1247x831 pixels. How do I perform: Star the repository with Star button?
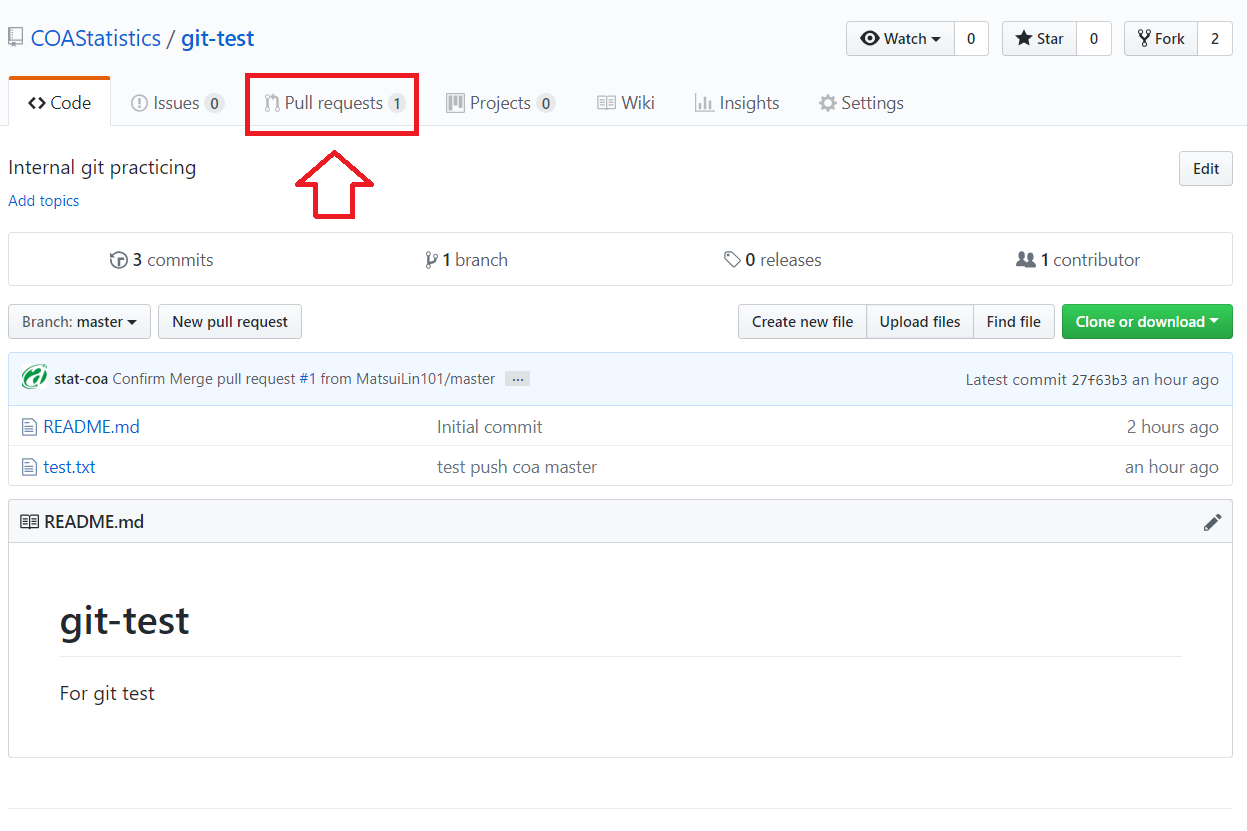pos(1039,39)
